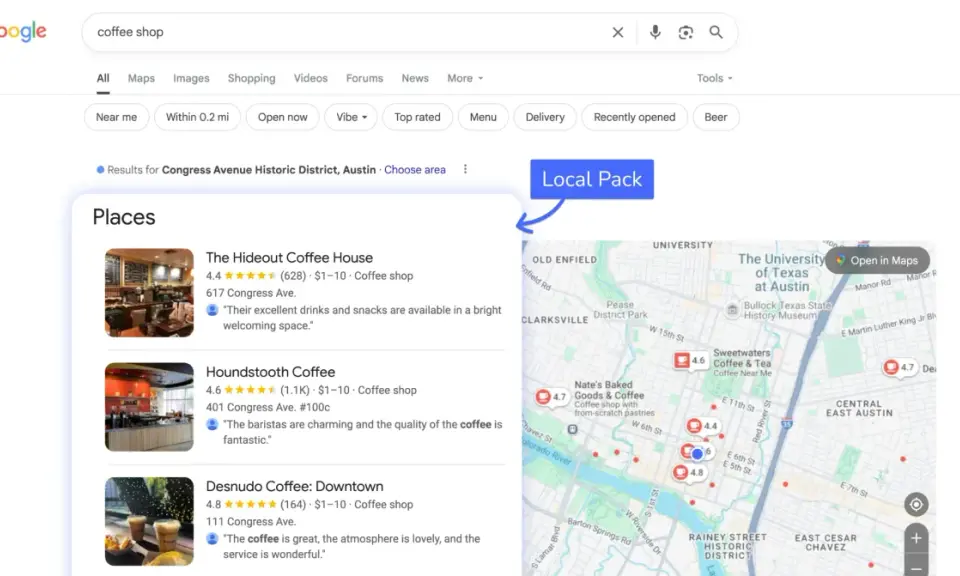Click the Choose area link
Image resolution: width=960 pixels, height=576 pixels.
414,170
